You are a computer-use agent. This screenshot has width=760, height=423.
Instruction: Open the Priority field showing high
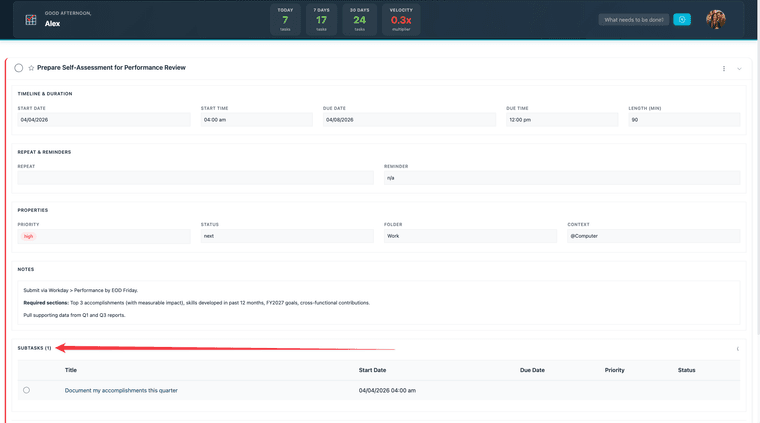click(104, 236)
